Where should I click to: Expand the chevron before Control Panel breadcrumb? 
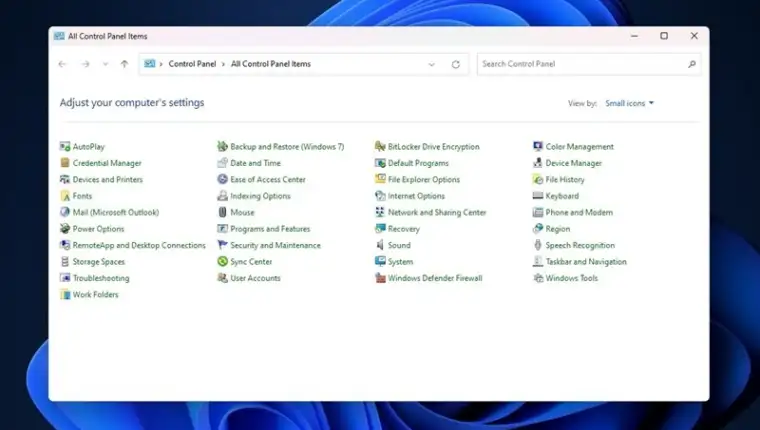pyautogui.click(x=161, y=64)
